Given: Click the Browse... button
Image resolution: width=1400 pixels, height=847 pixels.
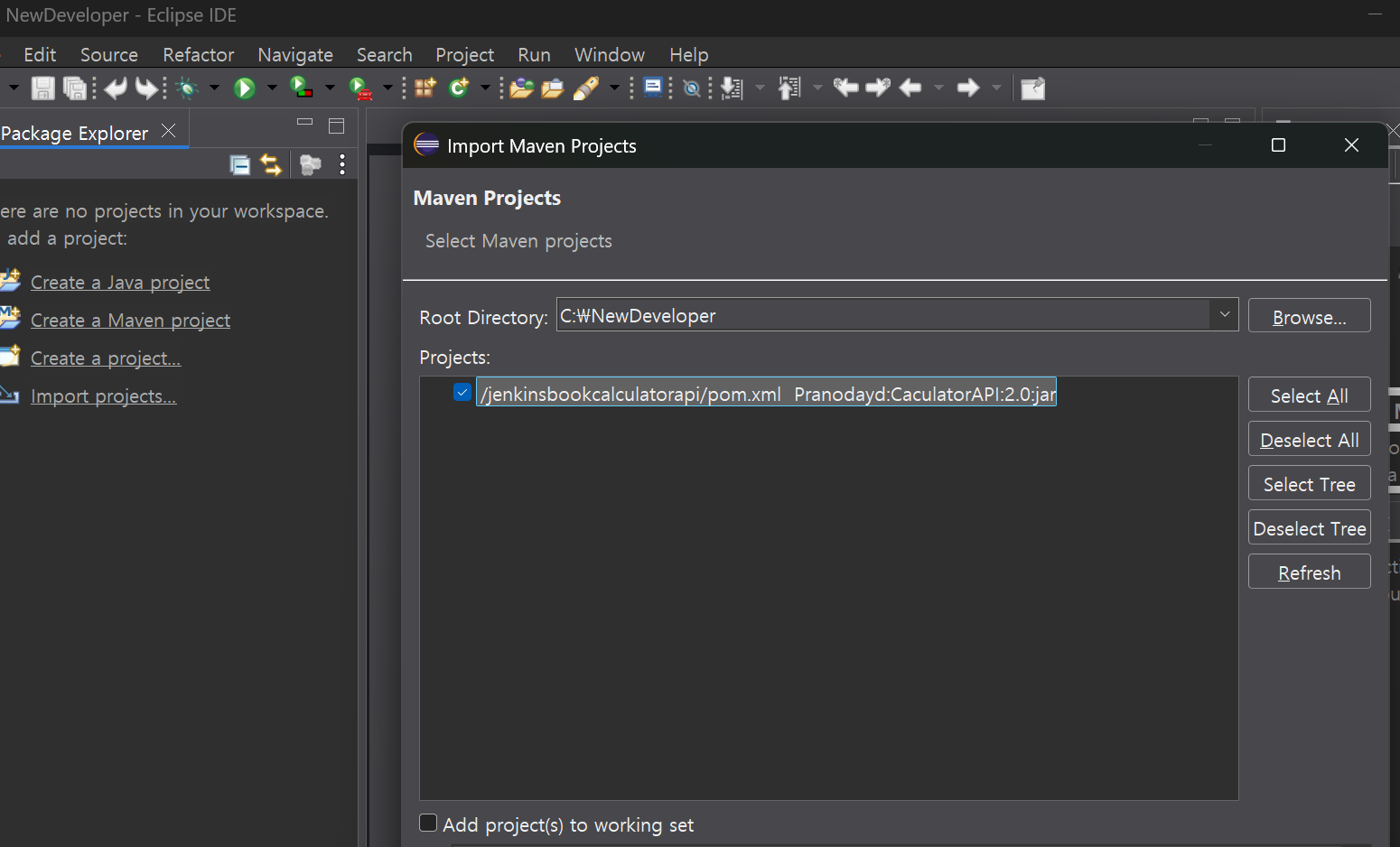Looking at the screenshot, I should [1309, 316].
